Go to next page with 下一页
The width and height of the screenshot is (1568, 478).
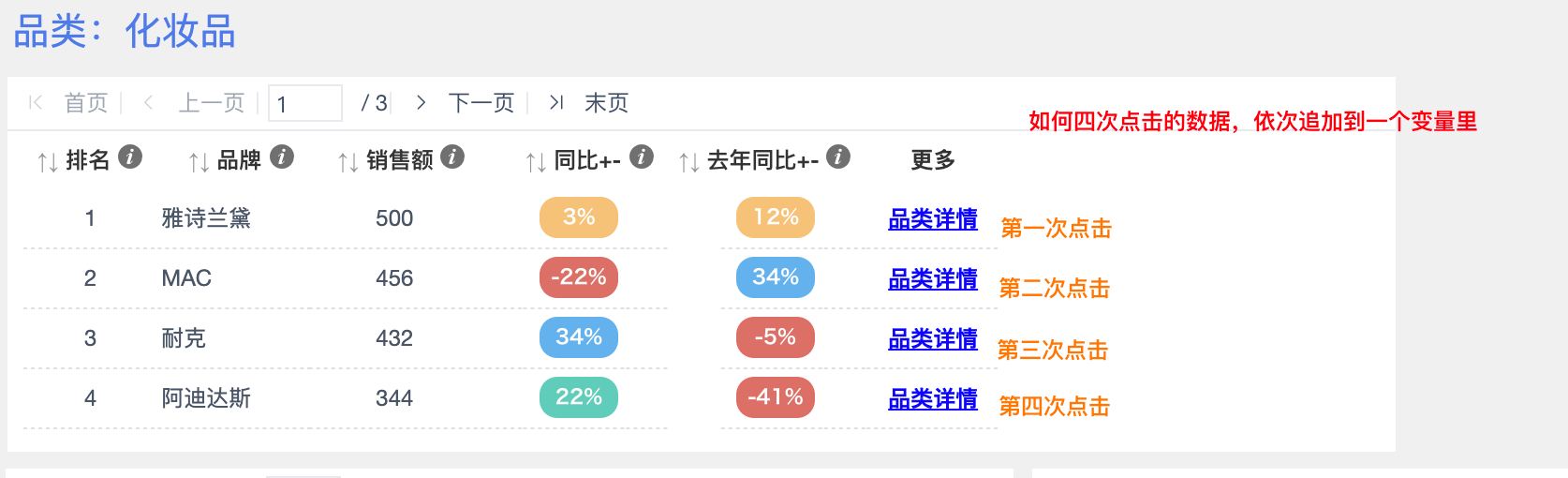pos(481,102)
